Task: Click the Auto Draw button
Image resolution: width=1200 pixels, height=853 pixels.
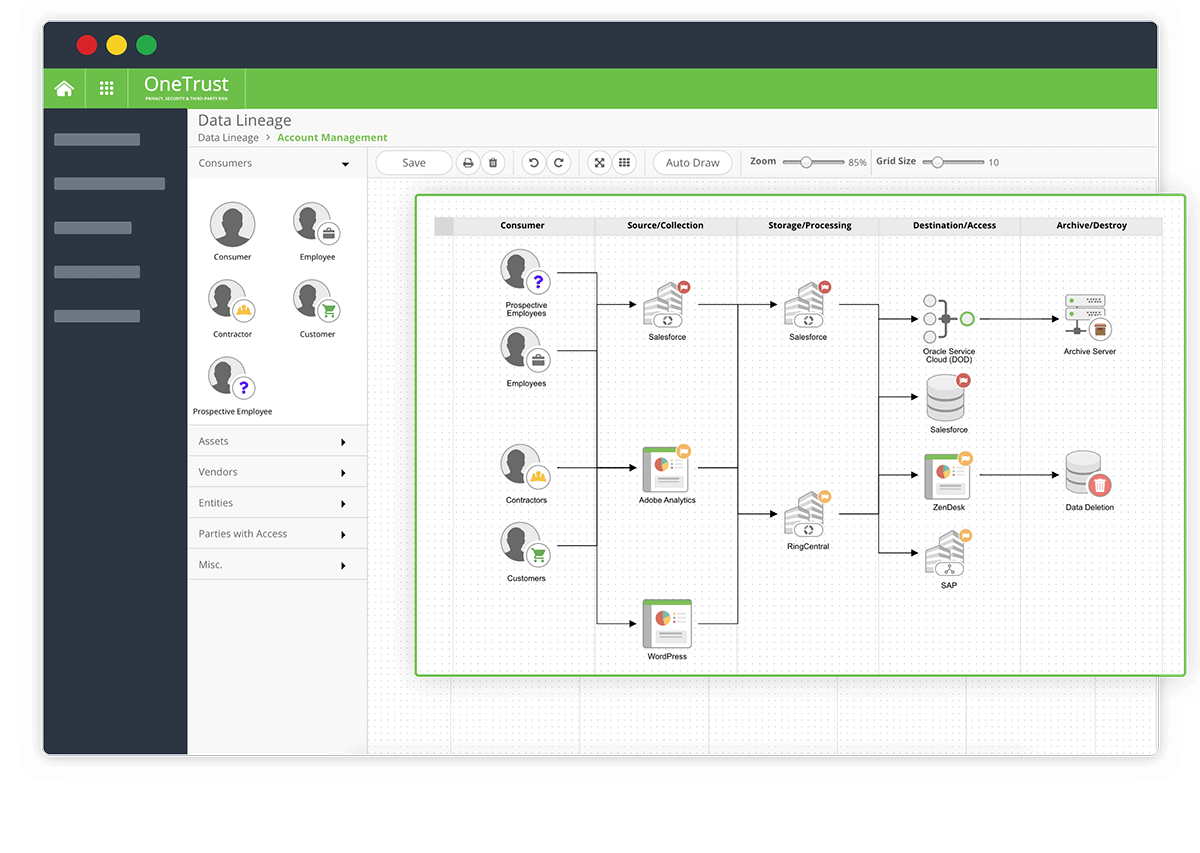Action: (692, 163)
